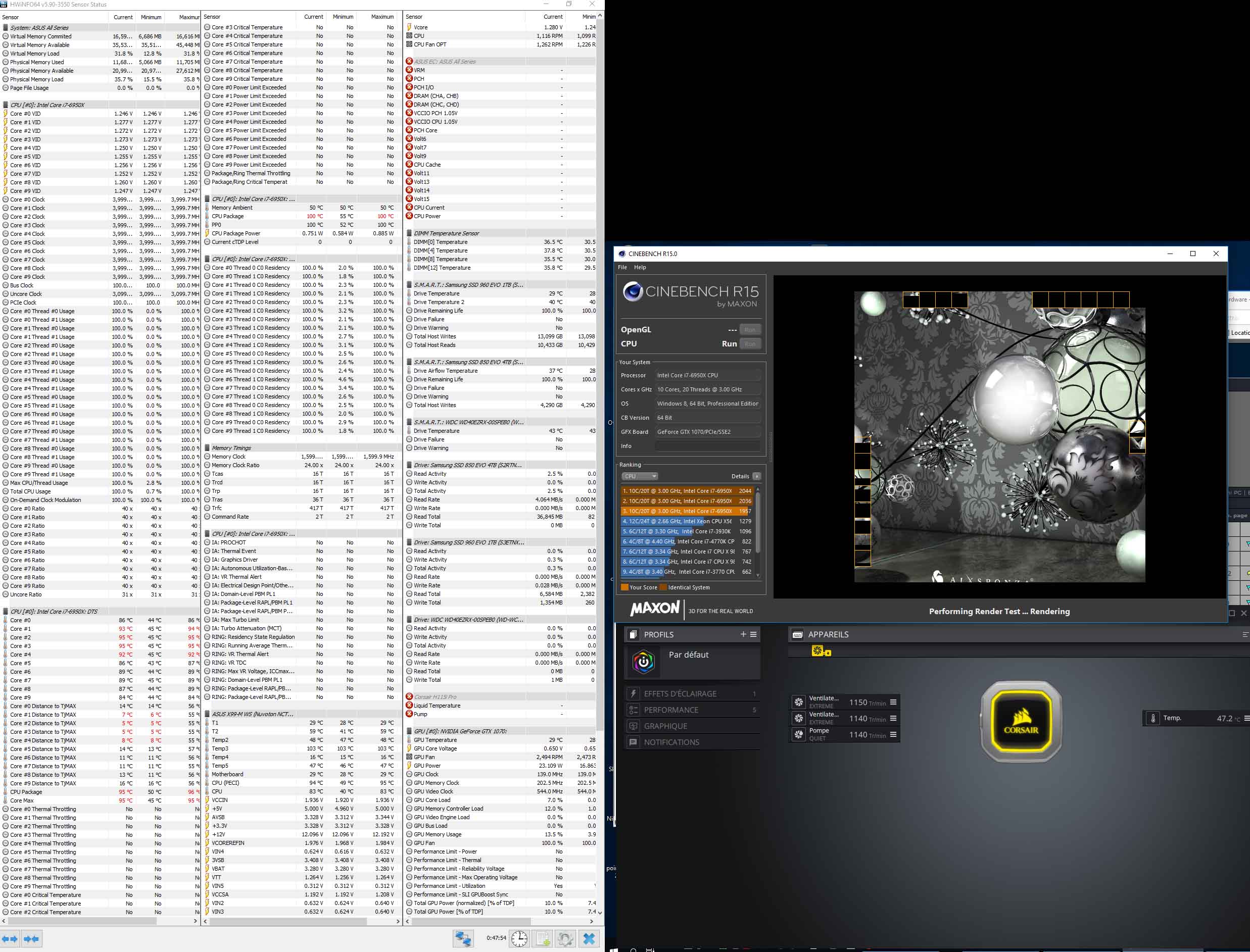Close sensors with the blue X icon
Image resolution: width=1250 pixels, height=952 pixels.
589,939
